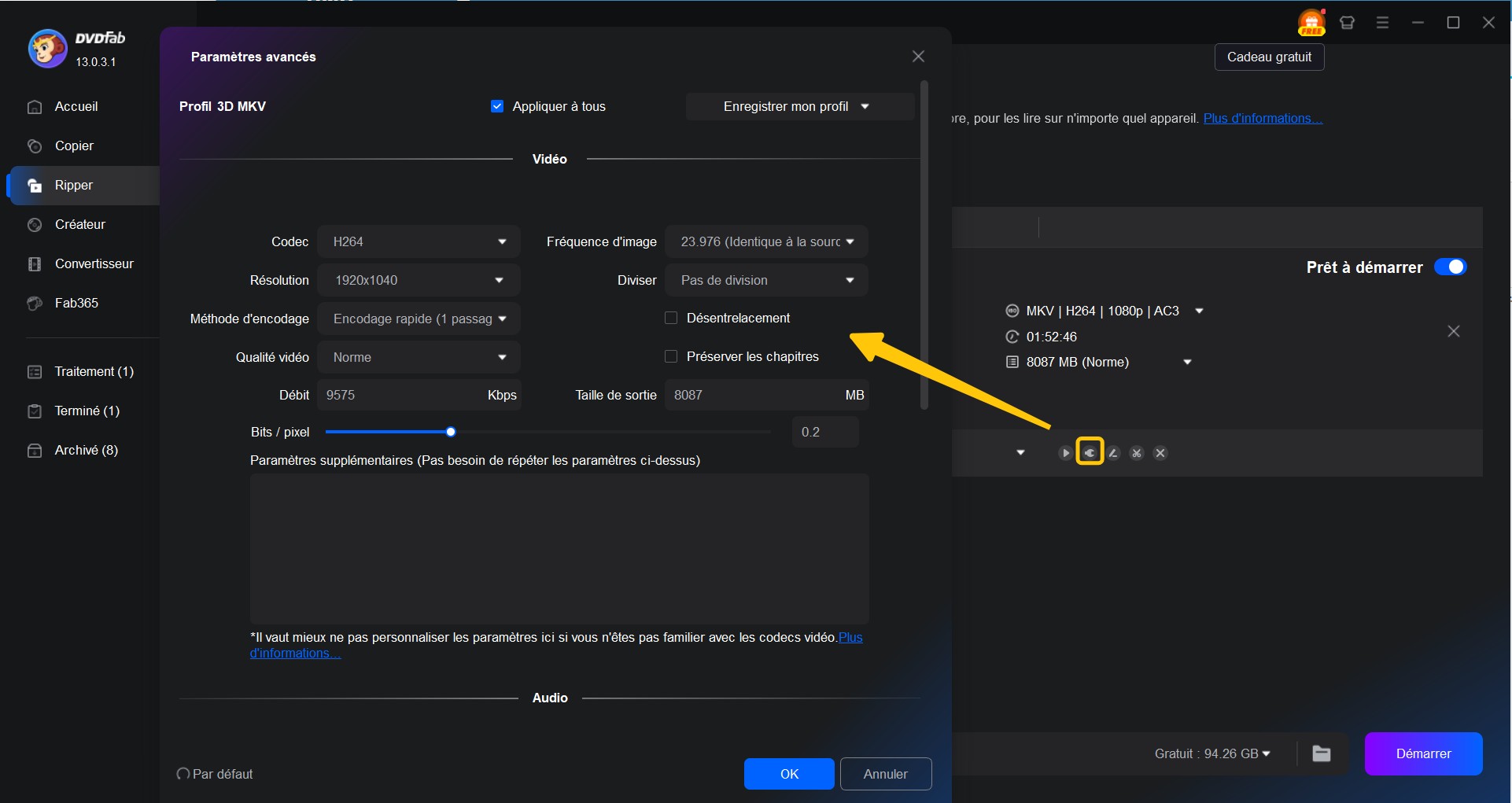Click the Convertisseur film icon in the sidebar
1512x803 pixels.
[x=35, y=264]
